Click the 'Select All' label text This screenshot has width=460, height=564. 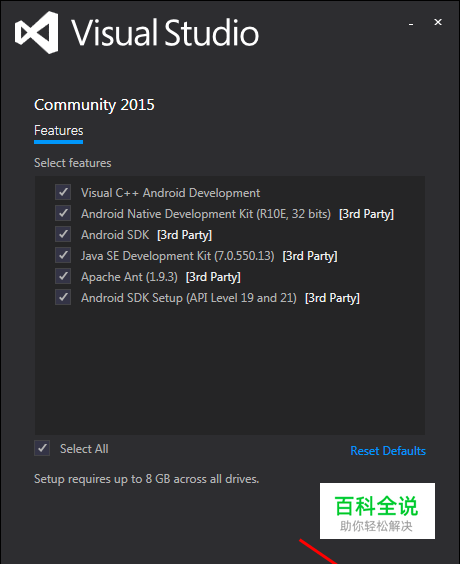[84, 449]
